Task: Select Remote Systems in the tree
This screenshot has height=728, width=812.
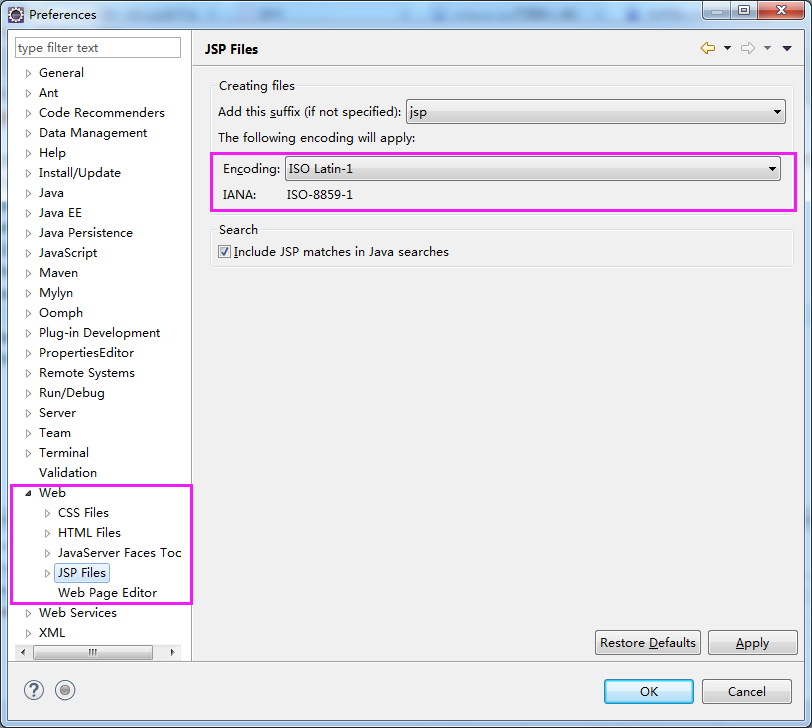Action: point(86,373)
